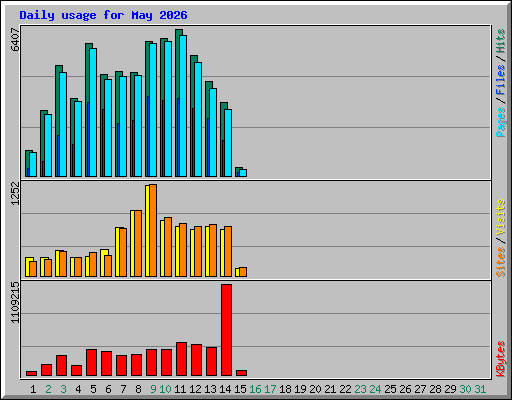
Task: Select day 25 on the x-axis
Action: 390,389
